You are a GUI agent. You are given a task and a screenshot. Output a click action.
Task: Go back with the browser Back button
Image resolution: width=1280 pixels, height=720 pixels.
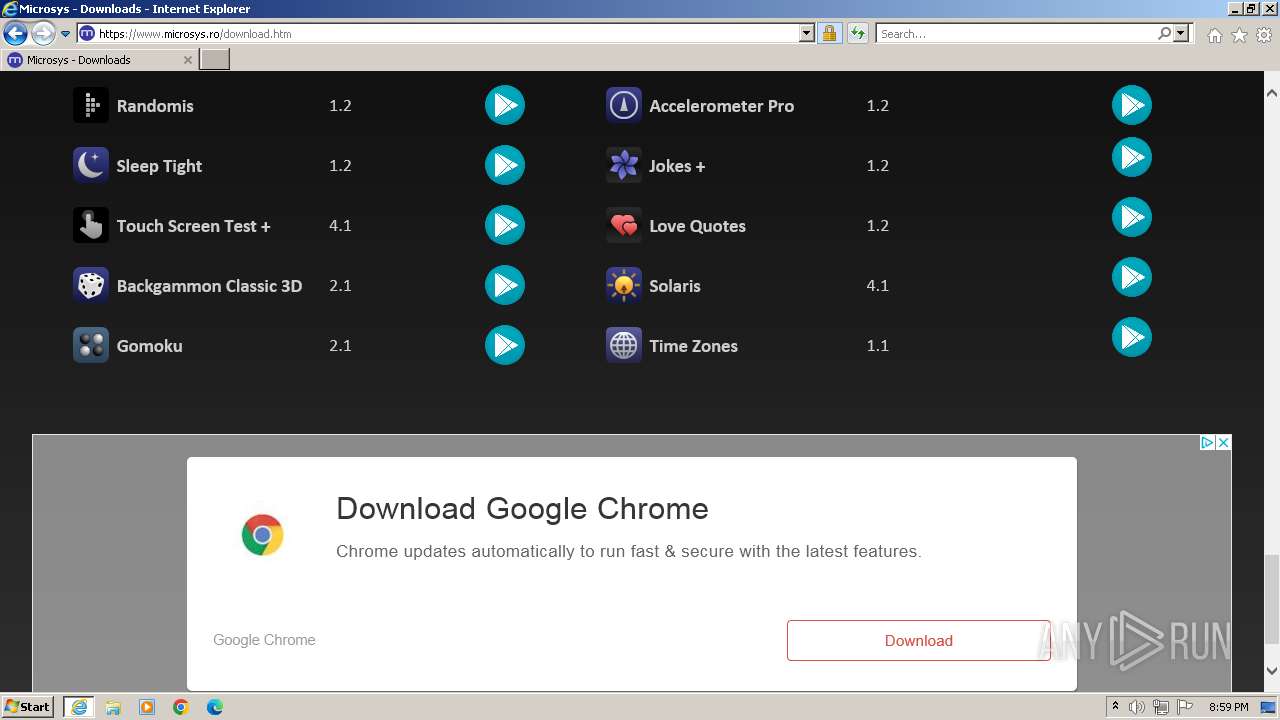pos(15,33)
